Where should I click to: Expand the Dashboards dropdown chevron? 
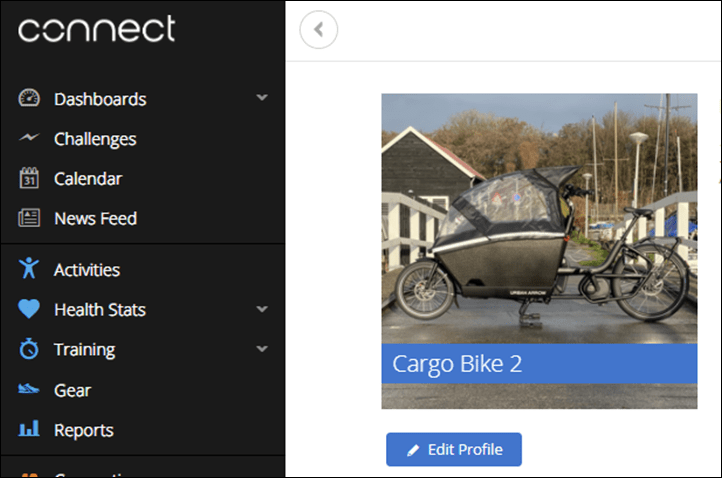262,98
